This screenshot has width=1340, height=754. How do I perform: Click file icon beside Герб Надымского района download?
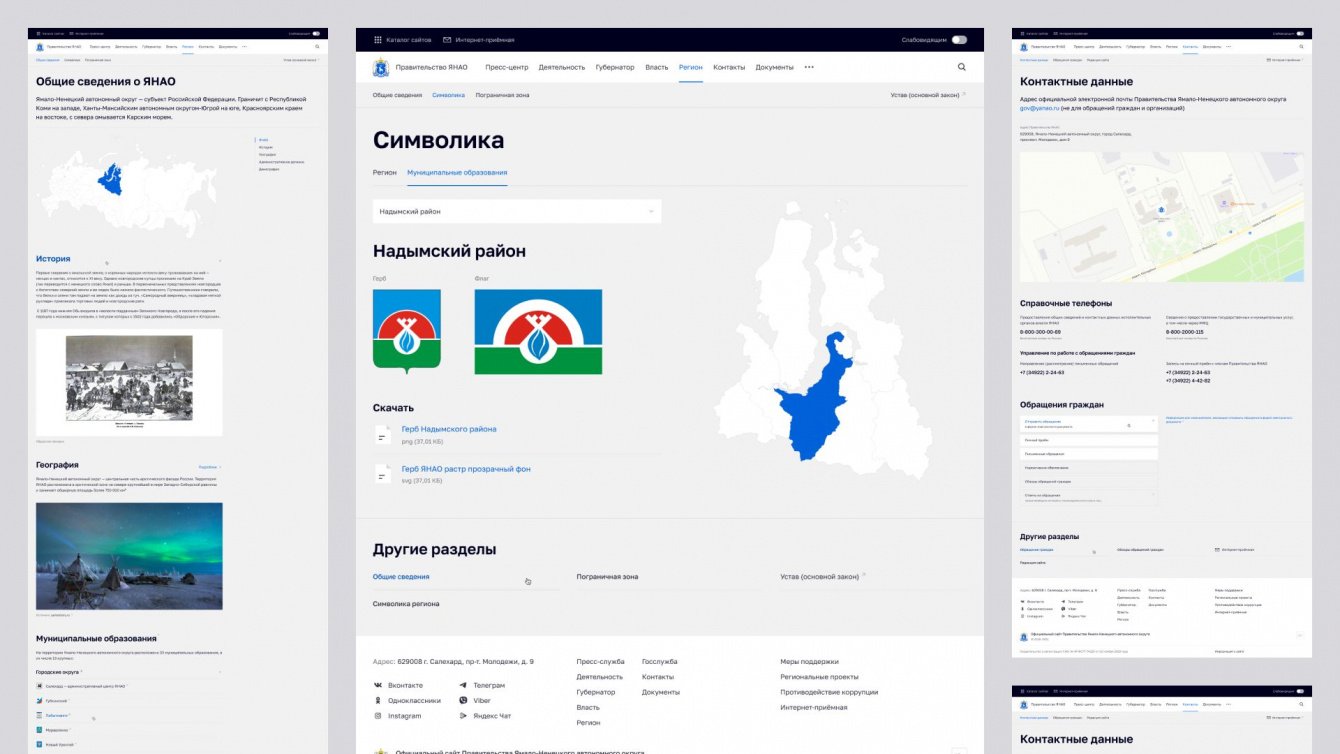pos(382,434)
